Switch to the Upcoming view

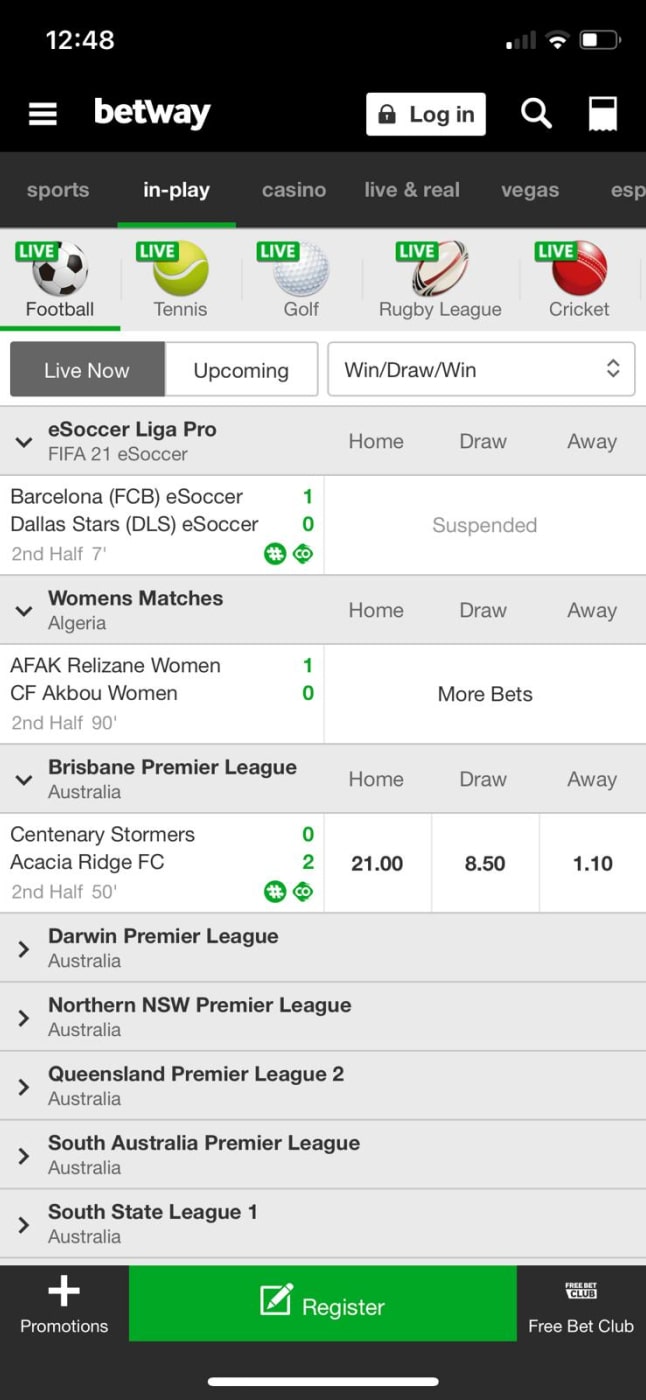pos(241,370)
